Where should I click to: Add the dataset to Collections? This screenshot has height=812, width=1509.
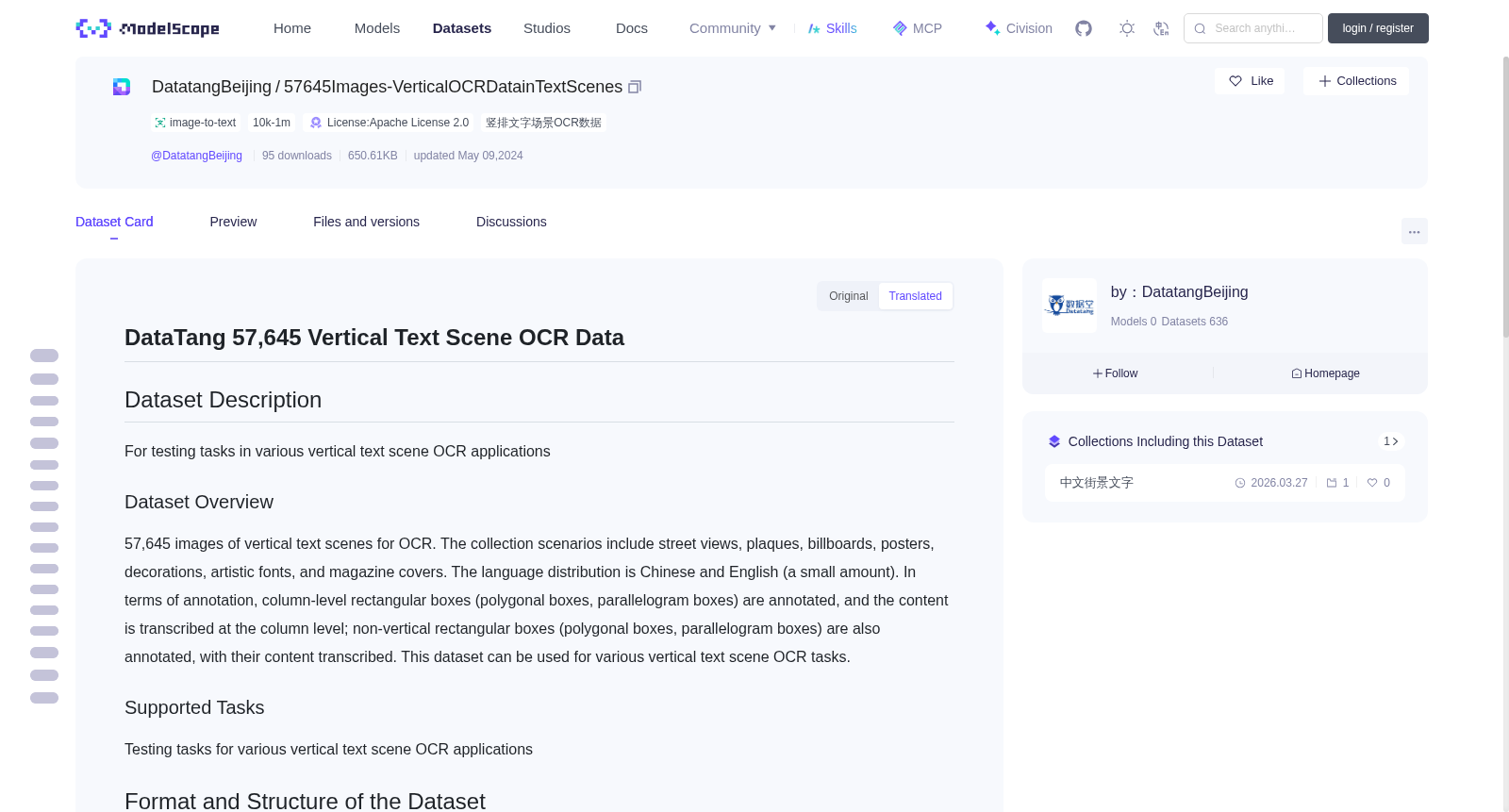click(1356, 81)
